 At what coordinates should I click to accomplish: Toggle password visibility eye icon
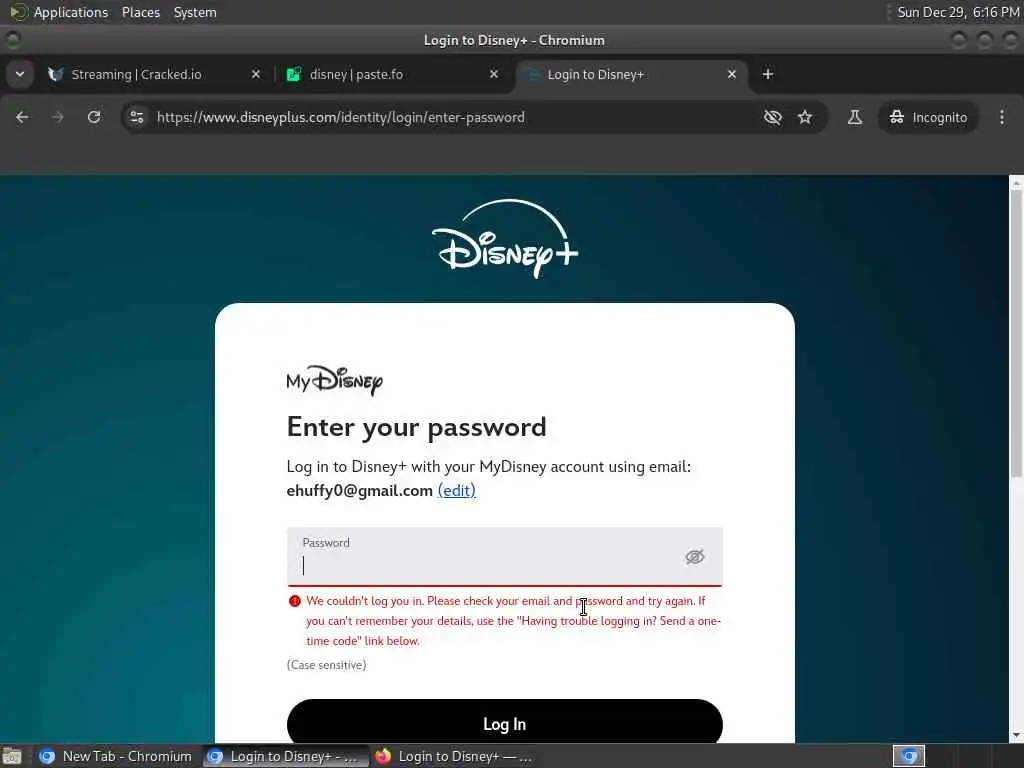(694, 556)
